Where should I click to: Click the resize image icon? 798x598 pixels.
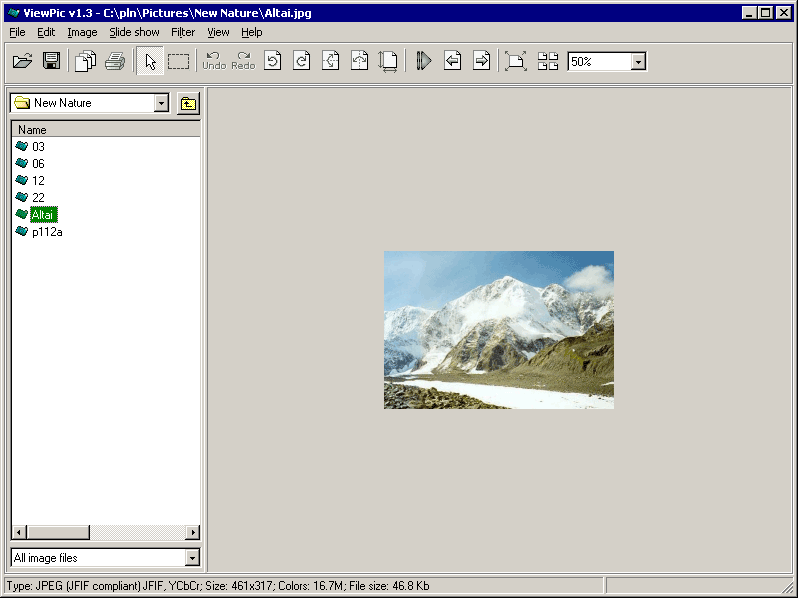tap(388, 61)
